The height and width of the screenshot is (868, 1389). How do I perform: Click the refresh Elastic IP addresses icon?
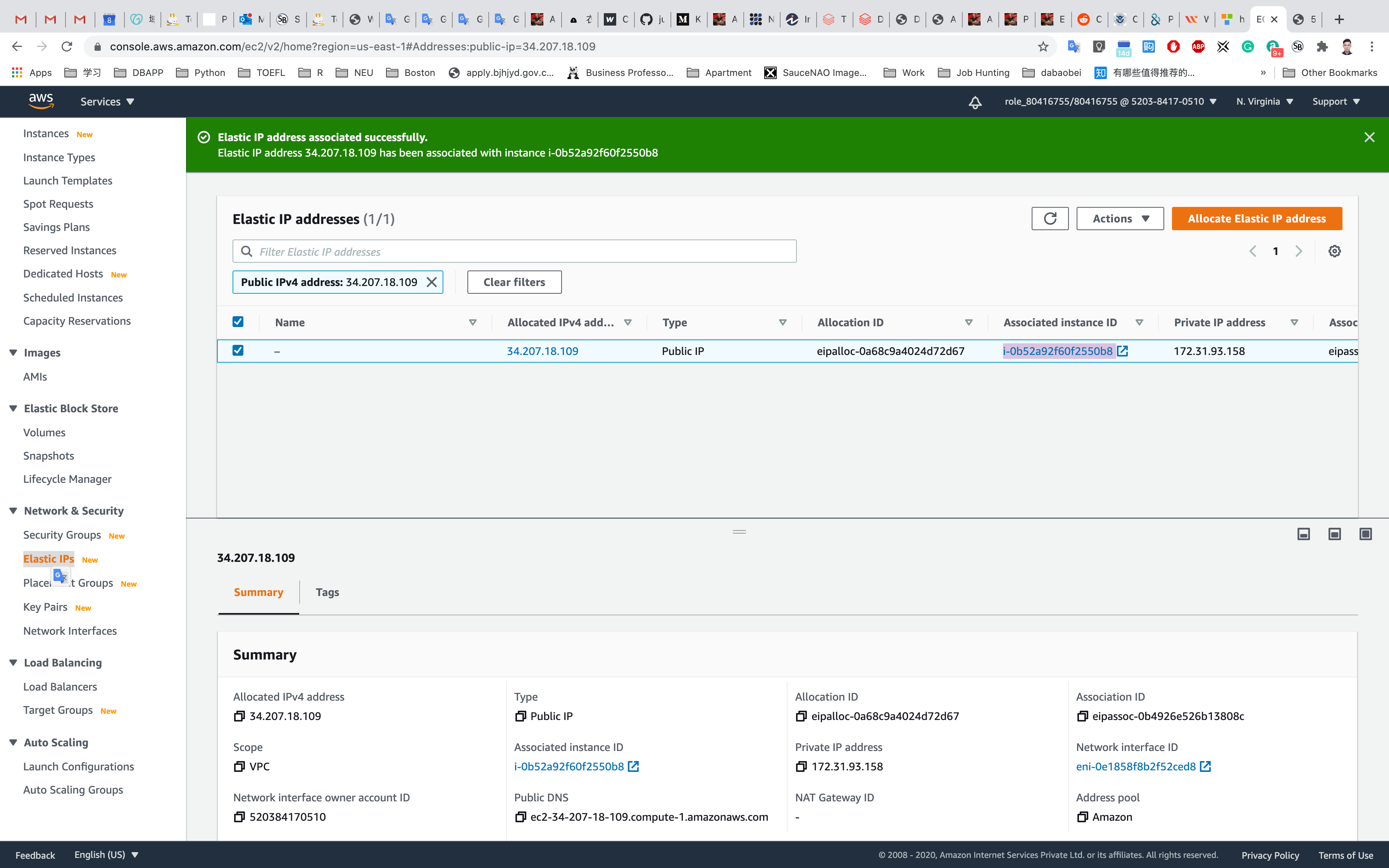click(1050, 219)
